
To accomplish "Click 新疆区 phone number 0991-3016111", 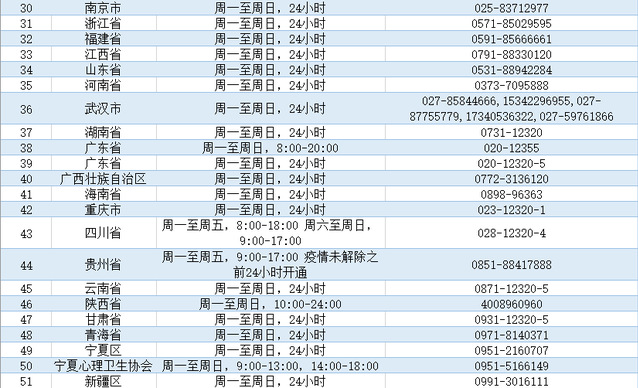I will (x=511, y=381).
